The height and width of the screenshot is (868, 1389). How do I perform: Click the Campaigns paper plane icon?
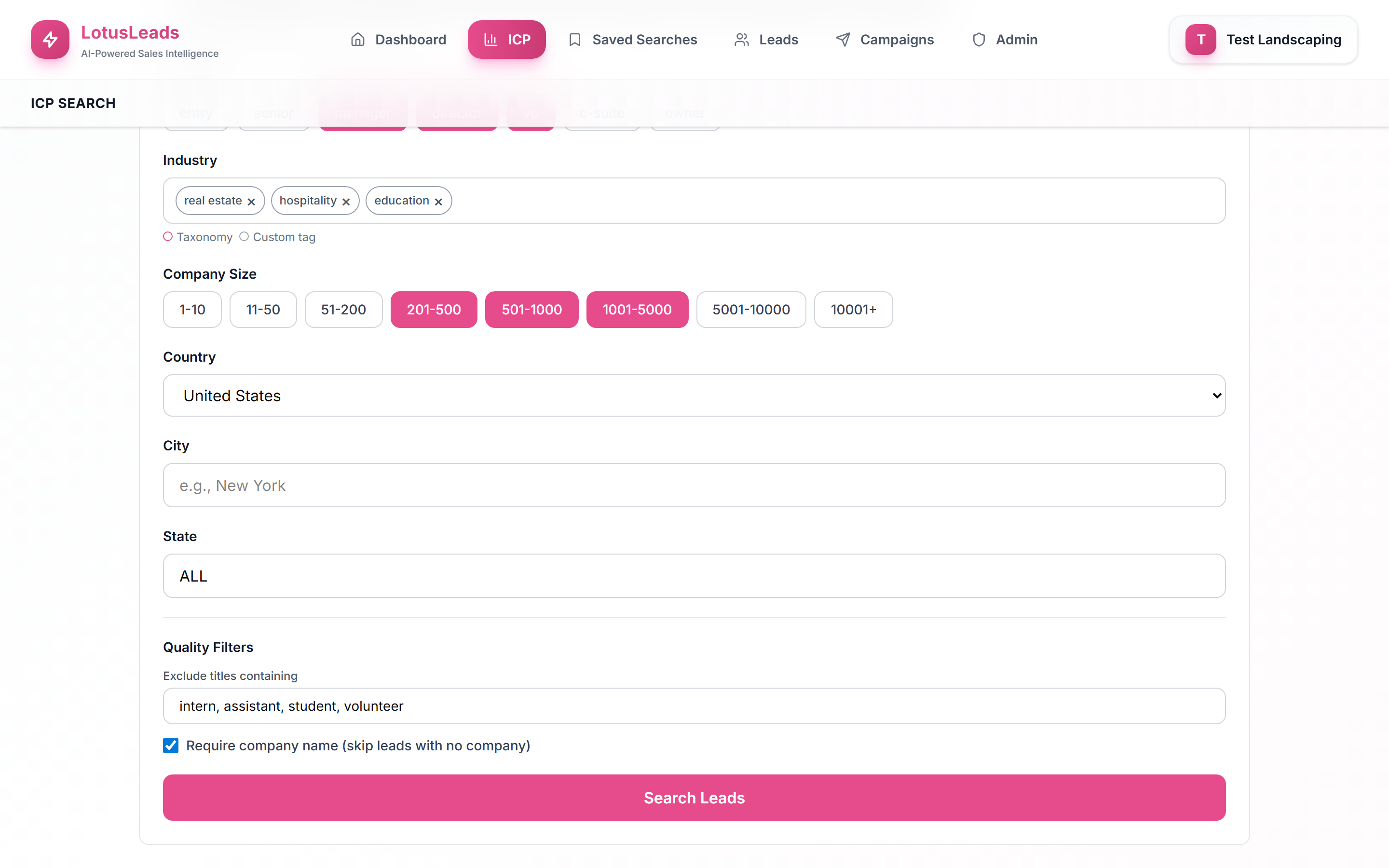click(843, 40)
